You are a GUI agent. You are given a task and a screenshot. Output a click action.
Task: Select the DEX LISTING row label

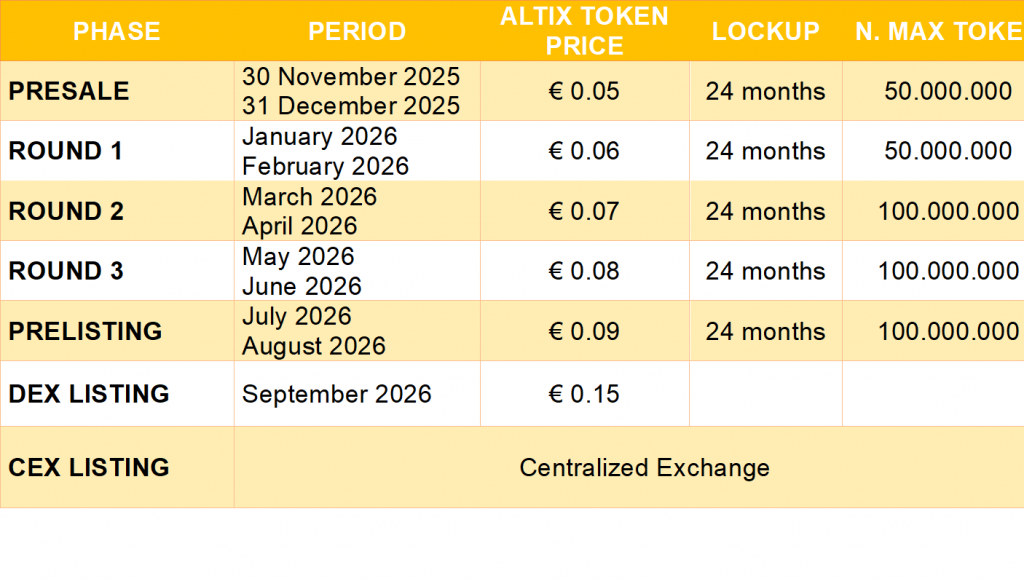89,394
